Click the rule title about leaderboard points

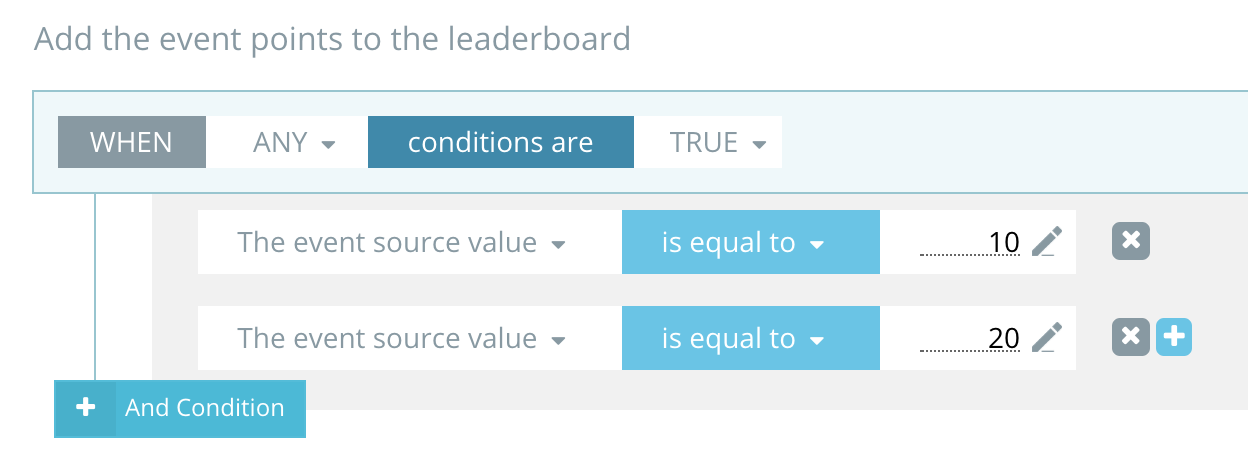(332, 39)
